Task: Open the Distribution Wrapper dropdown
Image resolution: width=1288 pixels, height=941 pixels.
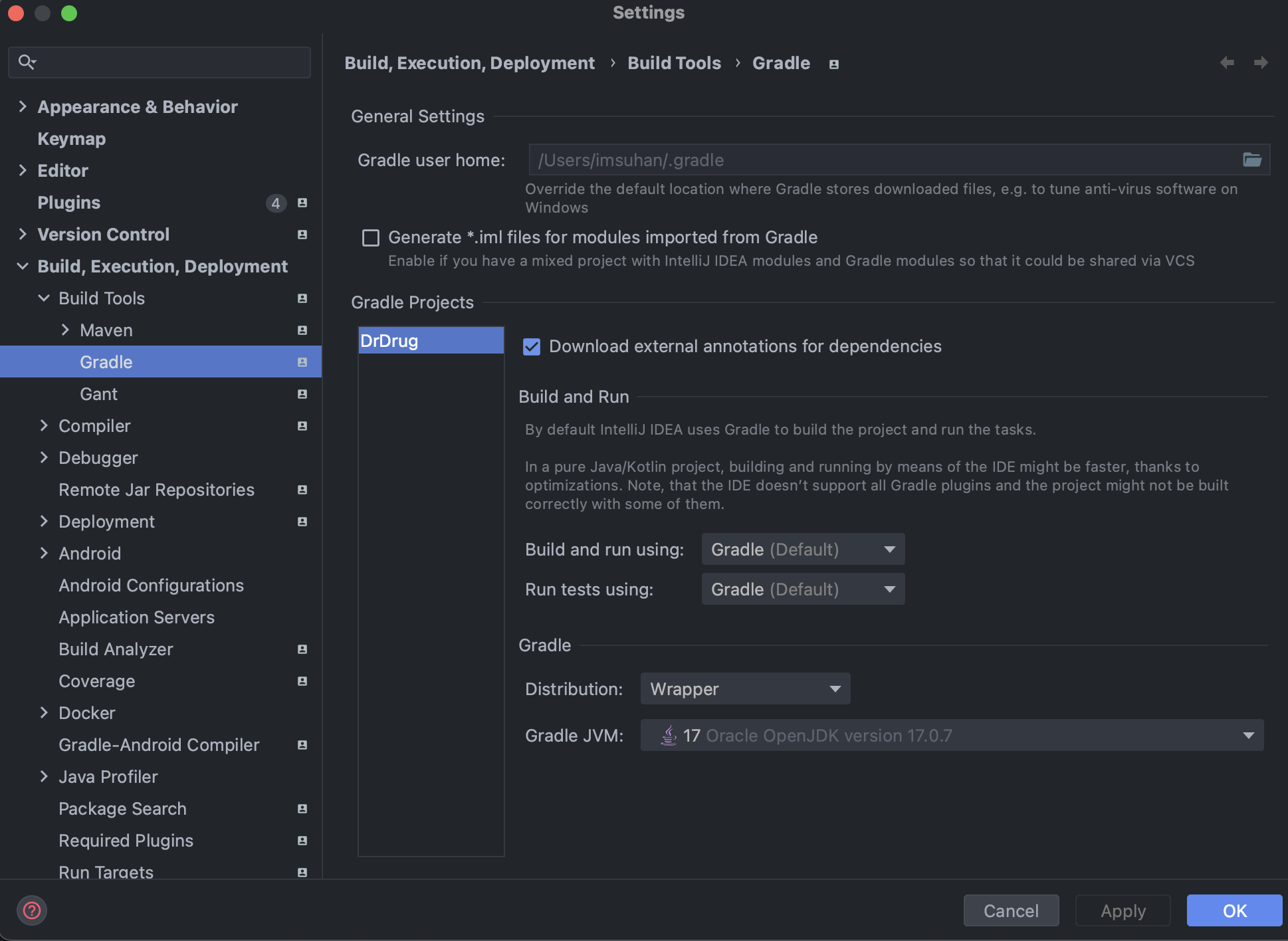Action: [745, 689]
